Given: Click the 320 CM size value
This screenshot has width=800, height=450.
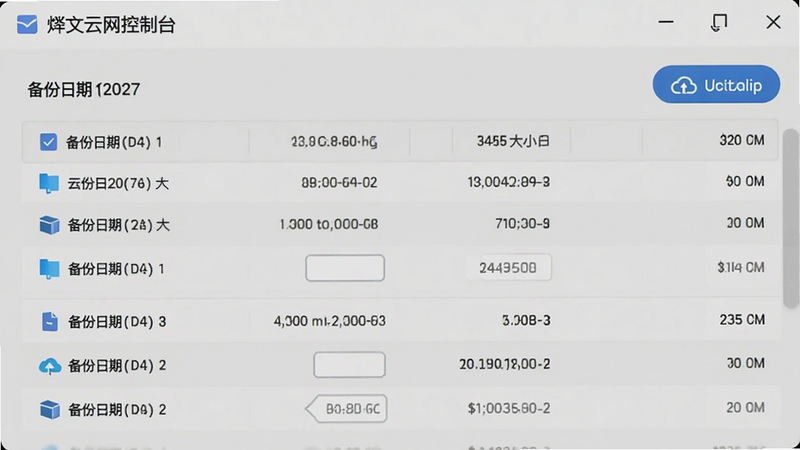Looking at the screenshot, I should 742,140.
